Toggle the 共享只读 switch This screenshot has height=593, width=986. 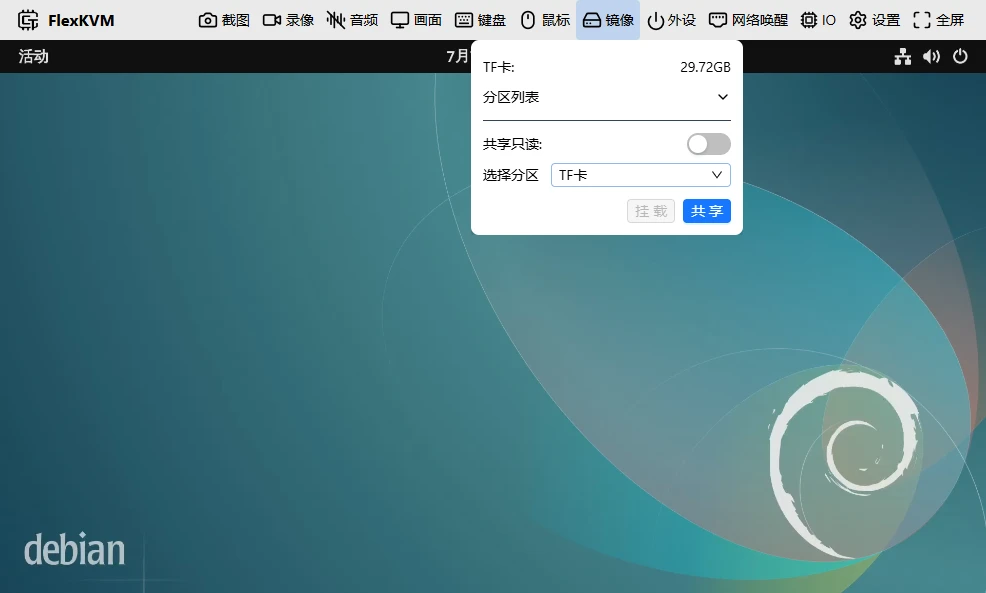pos(709,144)
